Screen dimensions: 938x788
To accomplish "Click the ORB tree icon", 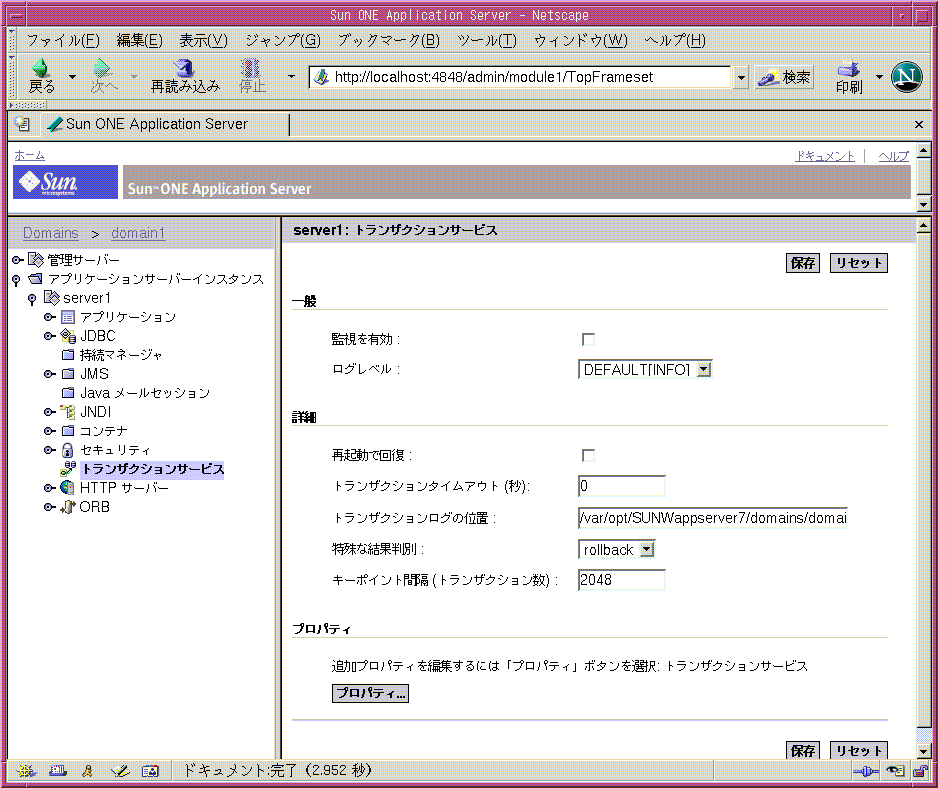I will click(x=68, y=507).
